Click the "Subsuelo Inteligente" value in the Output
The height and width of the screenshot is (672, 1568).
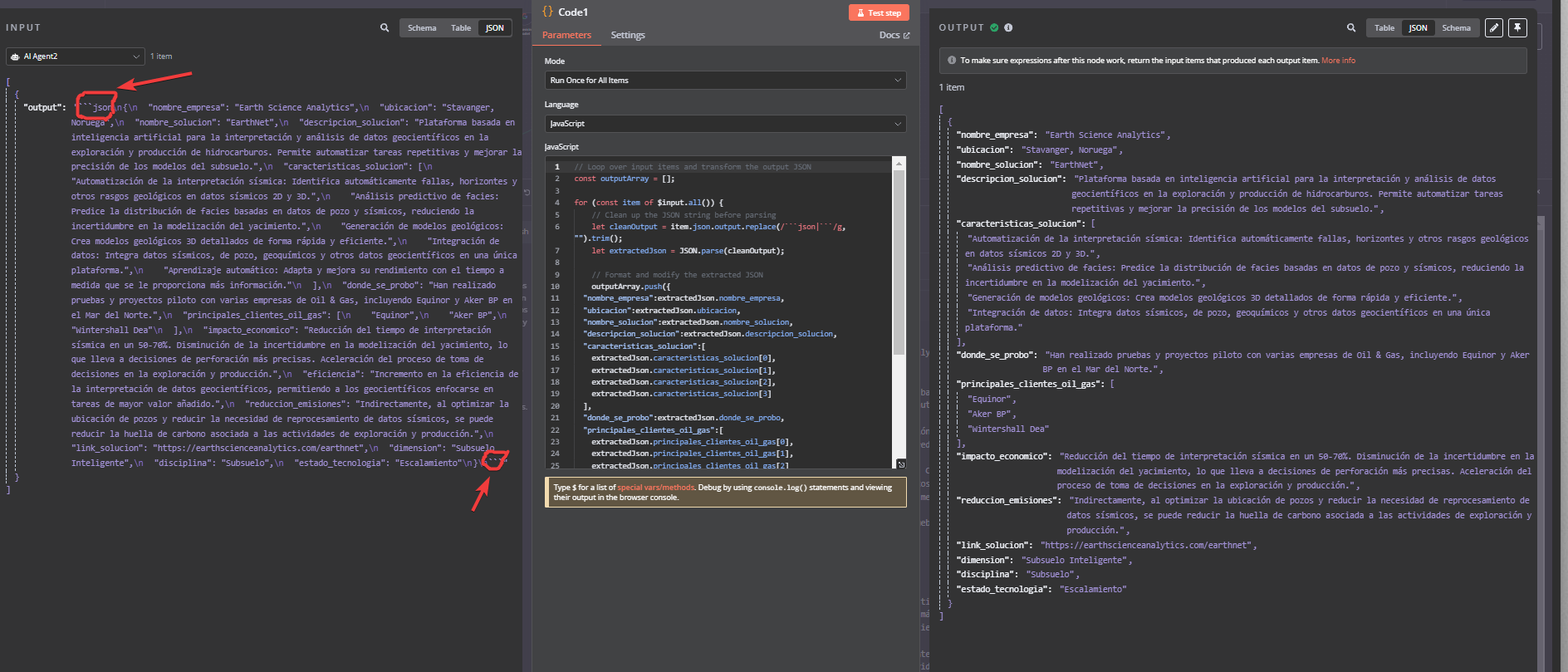click(x=1074, y=560)
